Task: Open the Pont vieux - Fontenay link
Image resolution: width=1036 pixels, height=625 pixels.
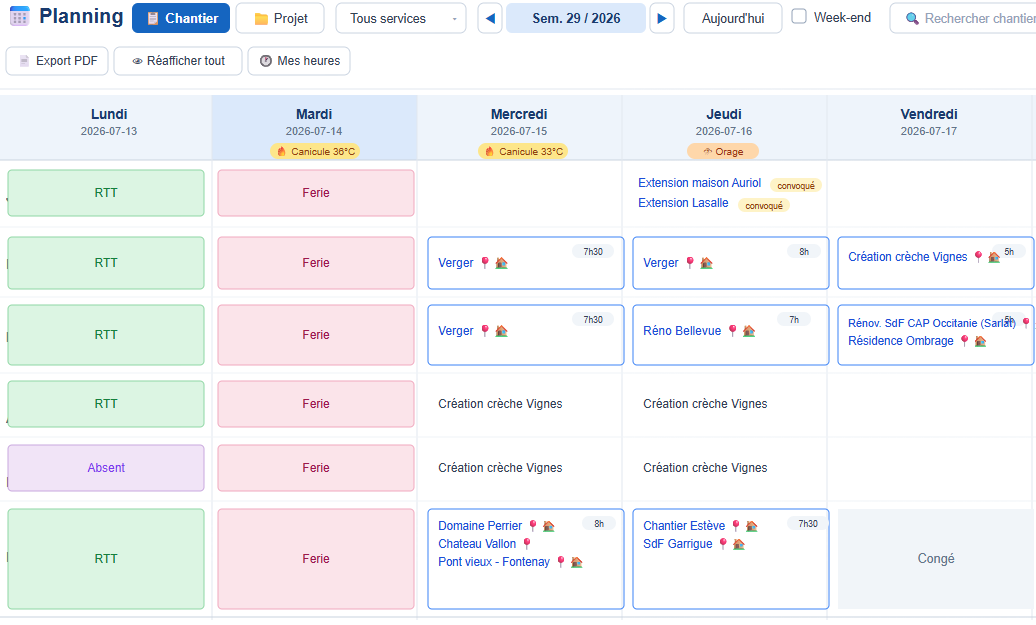Action: (x=494, y=561)
